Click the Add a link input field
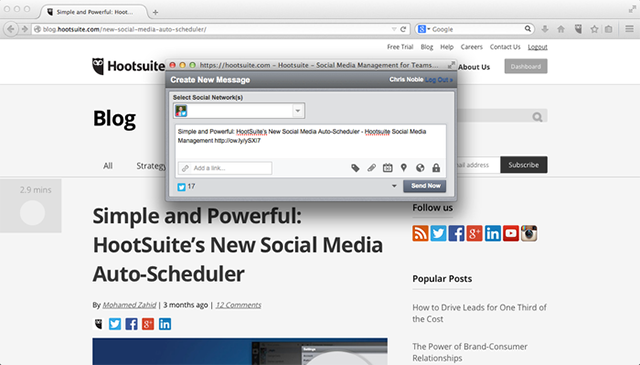This screenshot has height=365, width=640. pos(225,168)
